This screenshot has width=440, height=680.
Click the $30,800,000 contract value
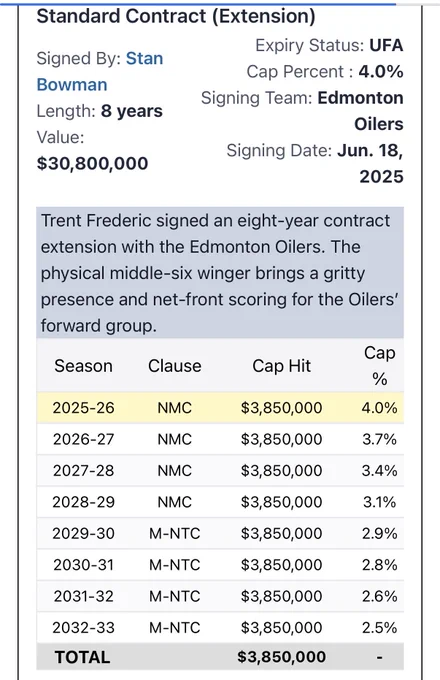[92, 163]
